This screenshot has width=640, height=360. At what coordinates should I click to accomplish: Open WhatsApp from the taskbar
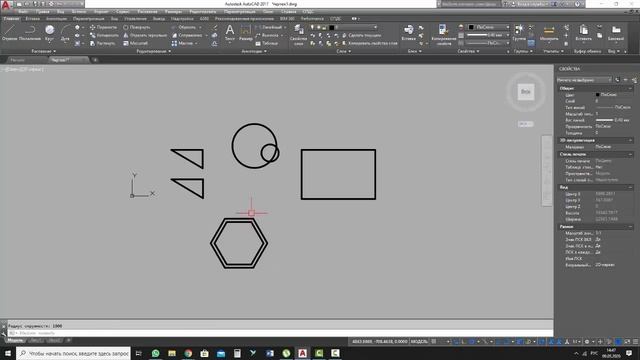click(x=156, y=353)
